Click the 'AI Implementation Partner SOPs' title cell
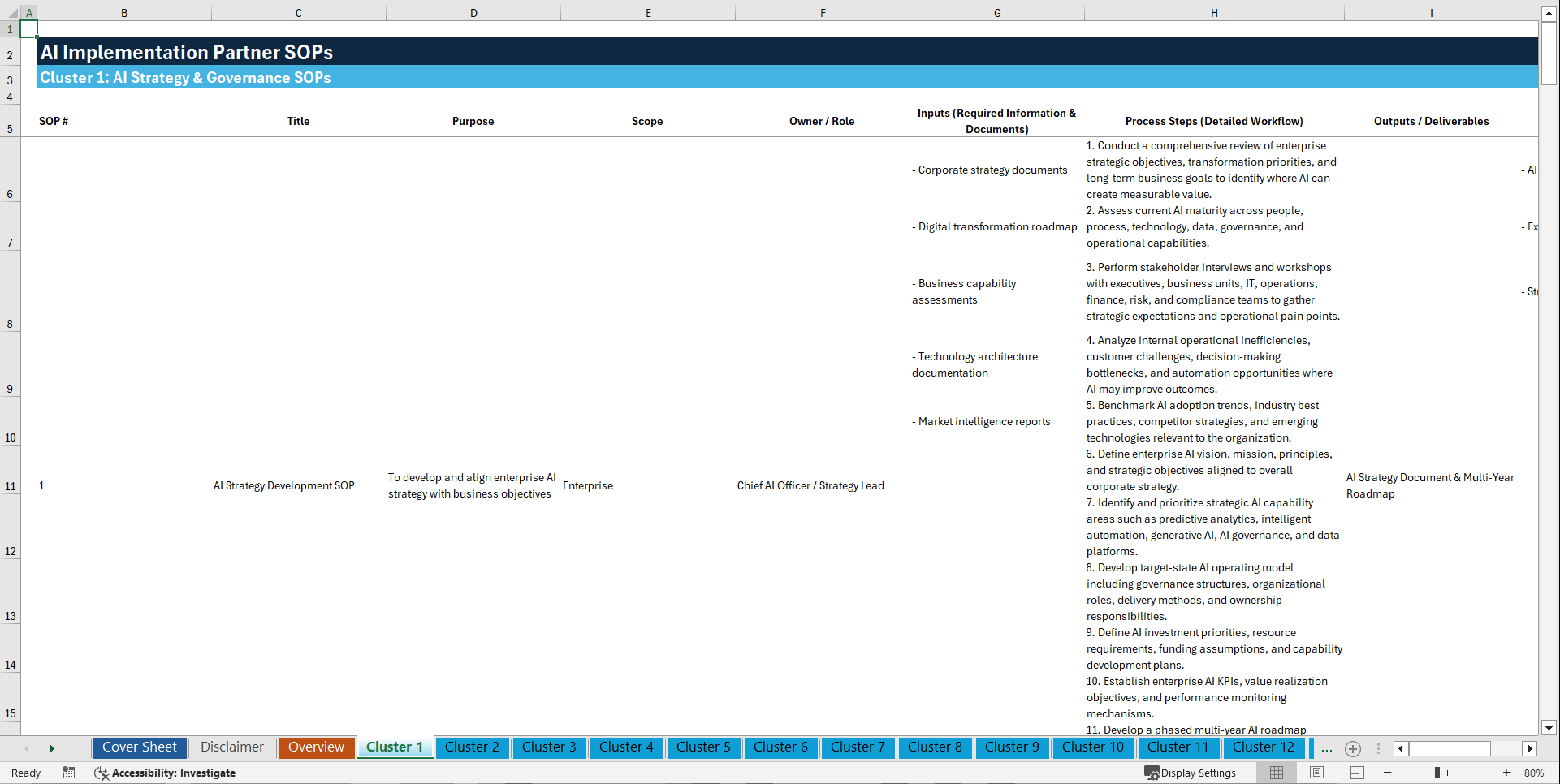 [x=187, y=52]
